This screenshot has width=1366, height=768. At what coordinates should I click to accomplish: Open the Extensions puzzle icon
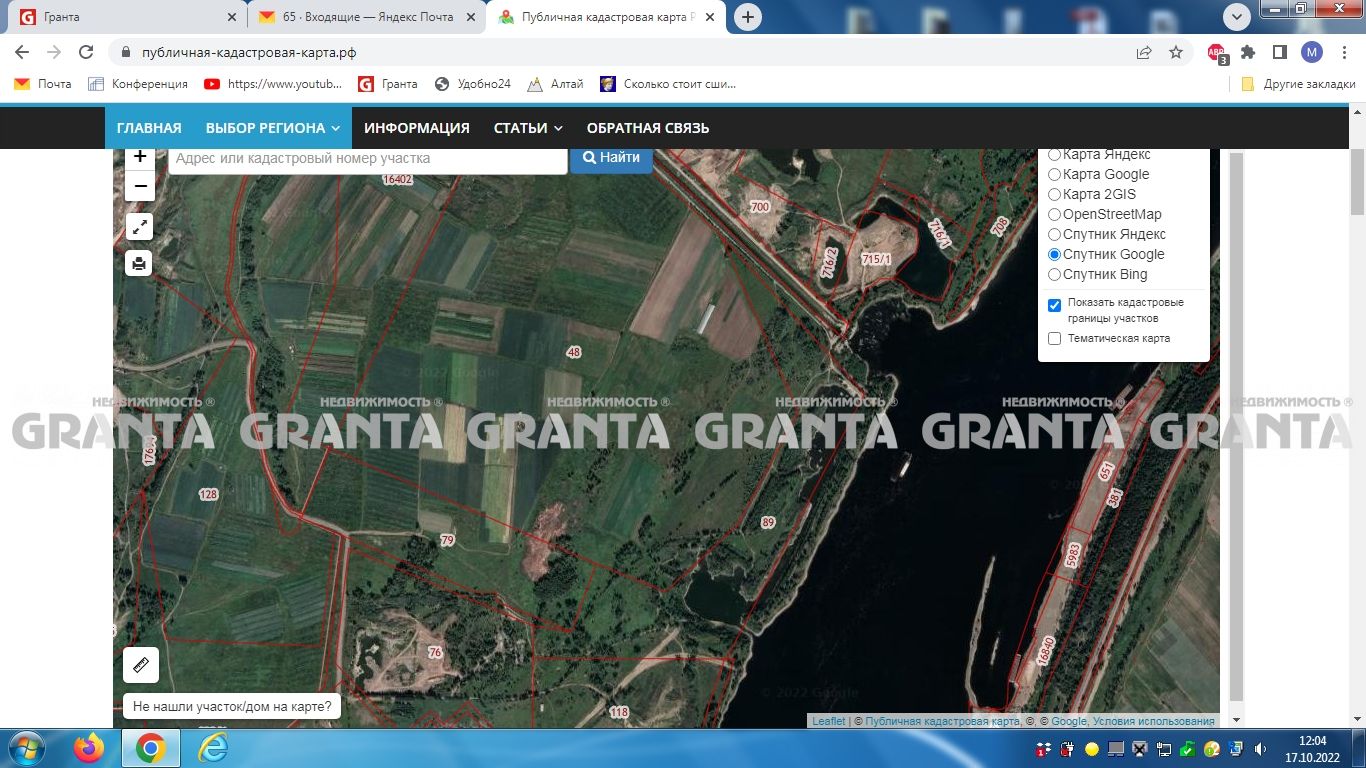click(1248, 52)
